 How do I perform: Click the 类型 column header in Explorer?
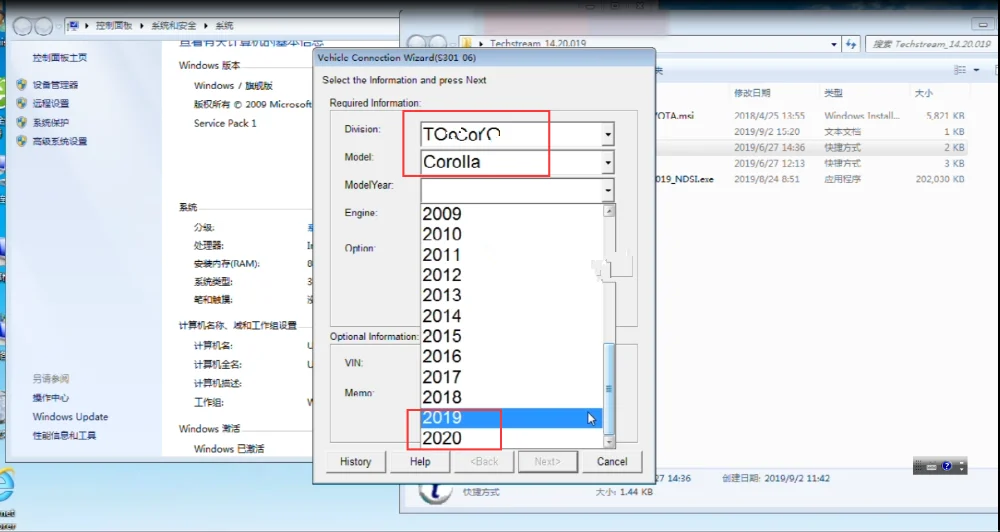pos(834,93)
